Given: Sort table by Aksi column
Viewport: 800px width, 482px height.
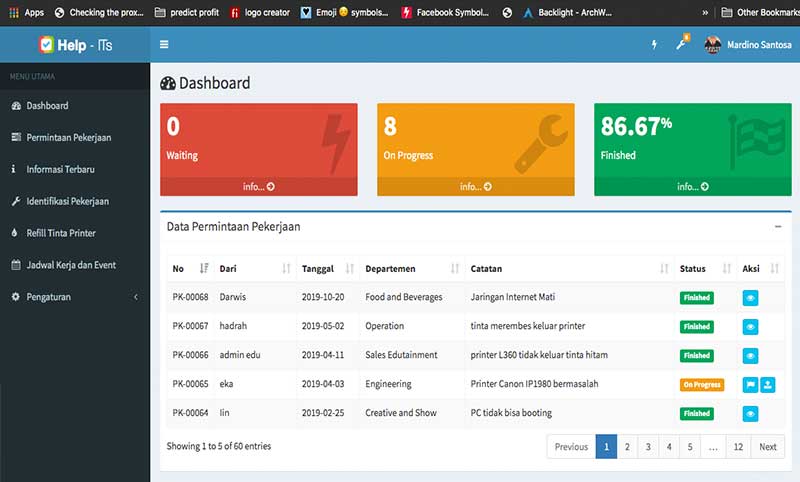Looking at the screenshot, I should (760, 268).
